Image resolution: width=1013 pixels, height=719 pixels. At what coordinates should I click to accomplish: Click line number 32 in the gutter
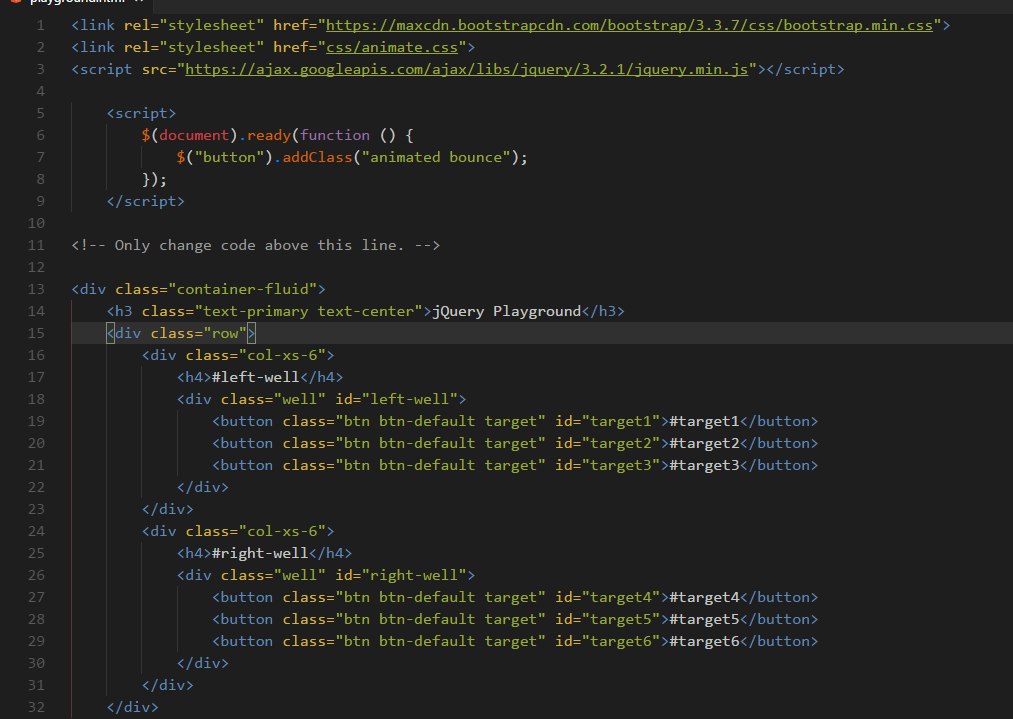(x=36, y=707)
